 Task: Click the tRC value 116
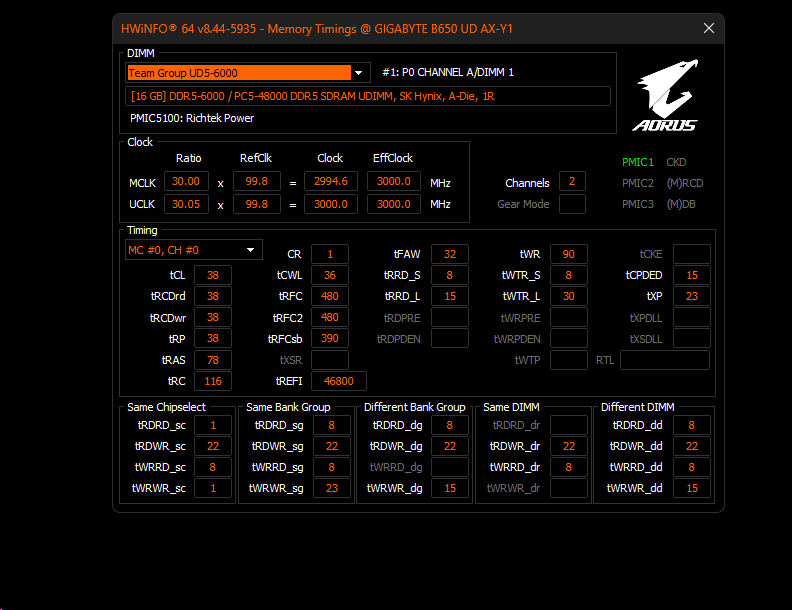click(x=213, y=381)
